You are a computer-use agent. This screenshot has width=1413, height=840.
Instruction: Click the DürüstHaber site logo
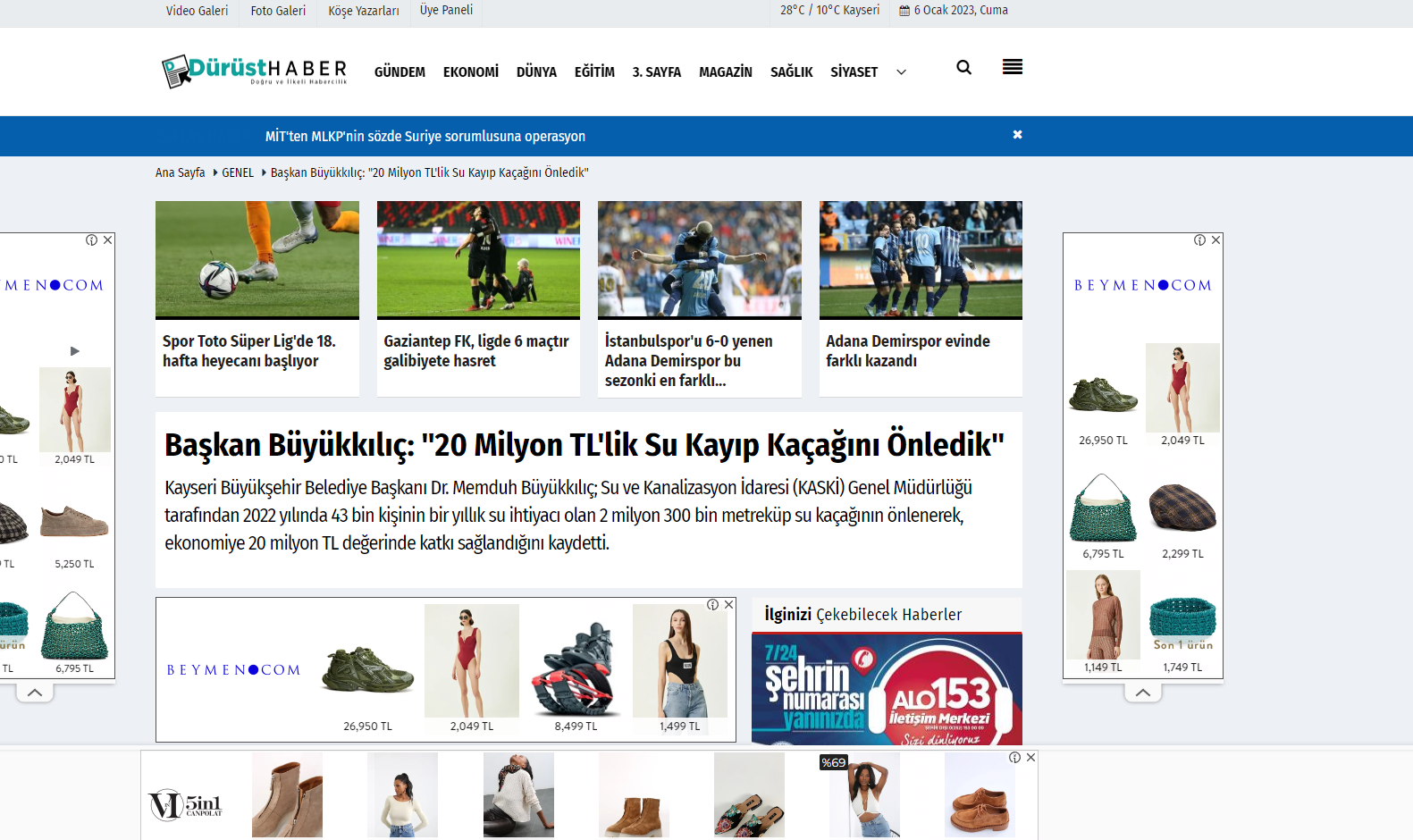(x=255, y=71)
